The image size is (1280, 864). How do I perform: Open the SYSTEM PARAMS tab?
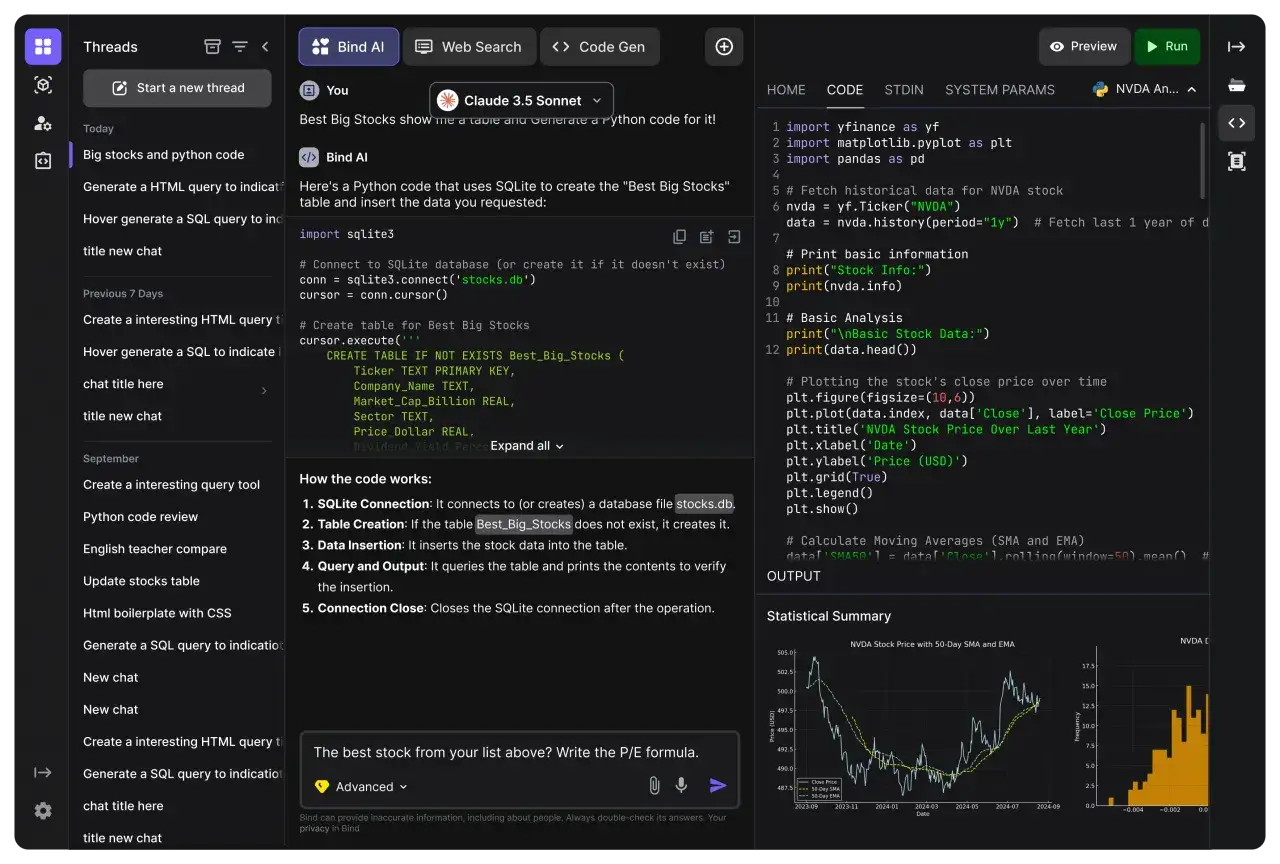click(1000, 90)
